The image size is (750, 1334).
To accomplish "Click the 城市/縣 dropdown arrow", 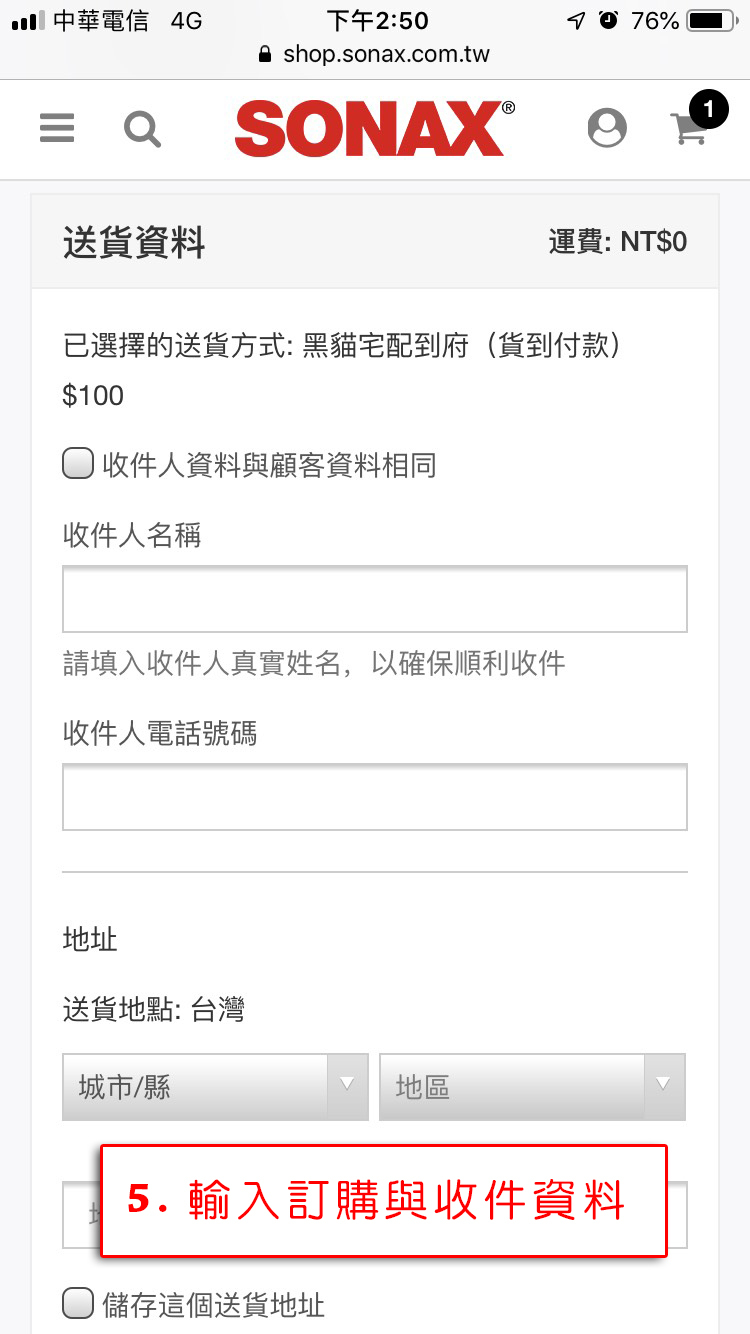I will 347,1086.
